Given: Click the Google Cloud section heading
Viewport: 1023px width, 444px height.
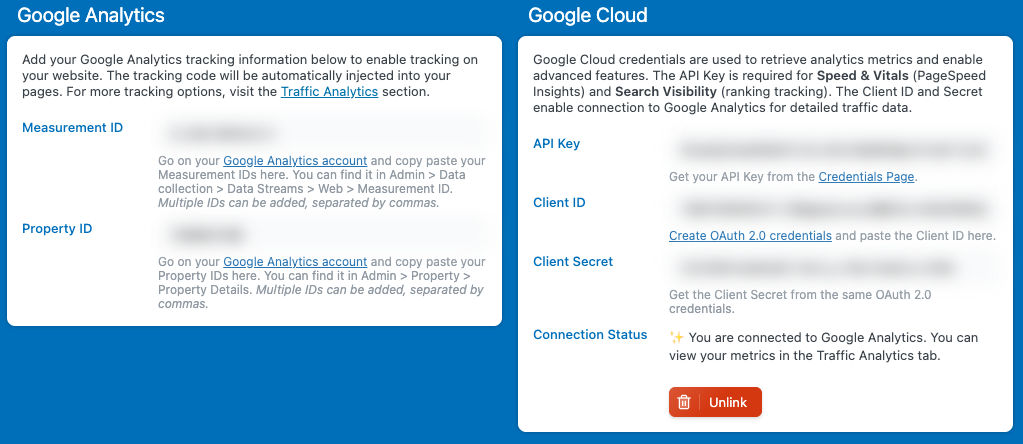Looking at the screenshot, I should 587,16.
